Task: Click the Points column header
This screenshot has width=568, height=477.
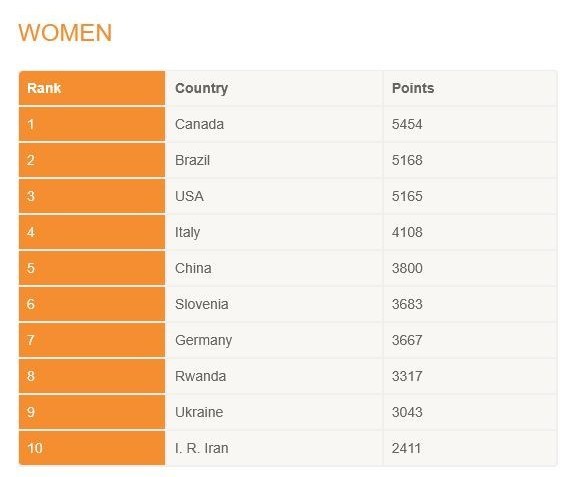Action: coord(413,88)
